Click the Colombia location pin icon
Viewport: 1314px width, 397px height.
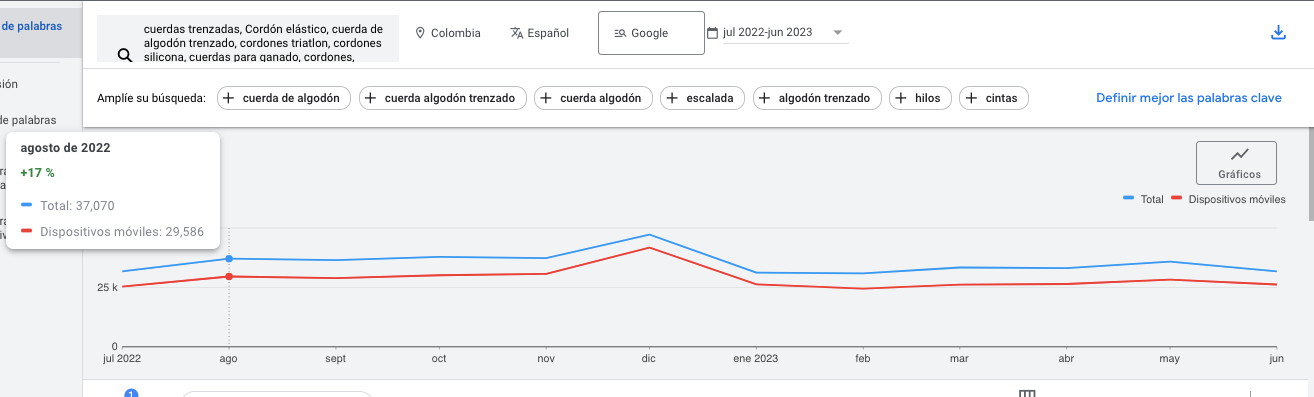pyautogui.click(x=420, y=33)
